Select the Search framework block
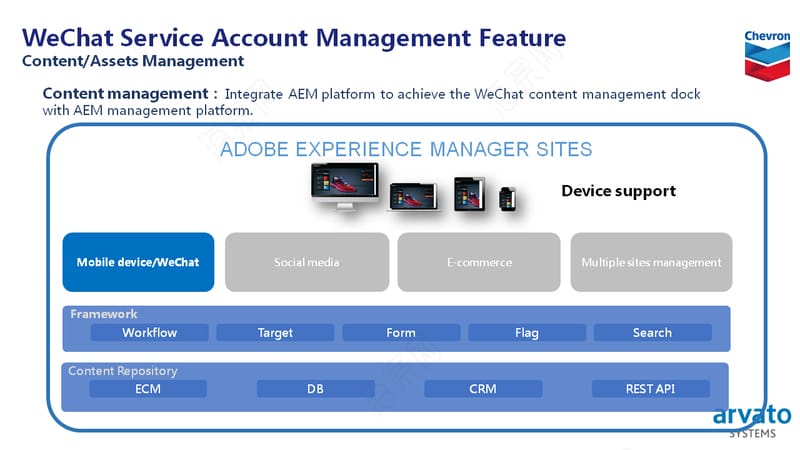 pos(653,333)
